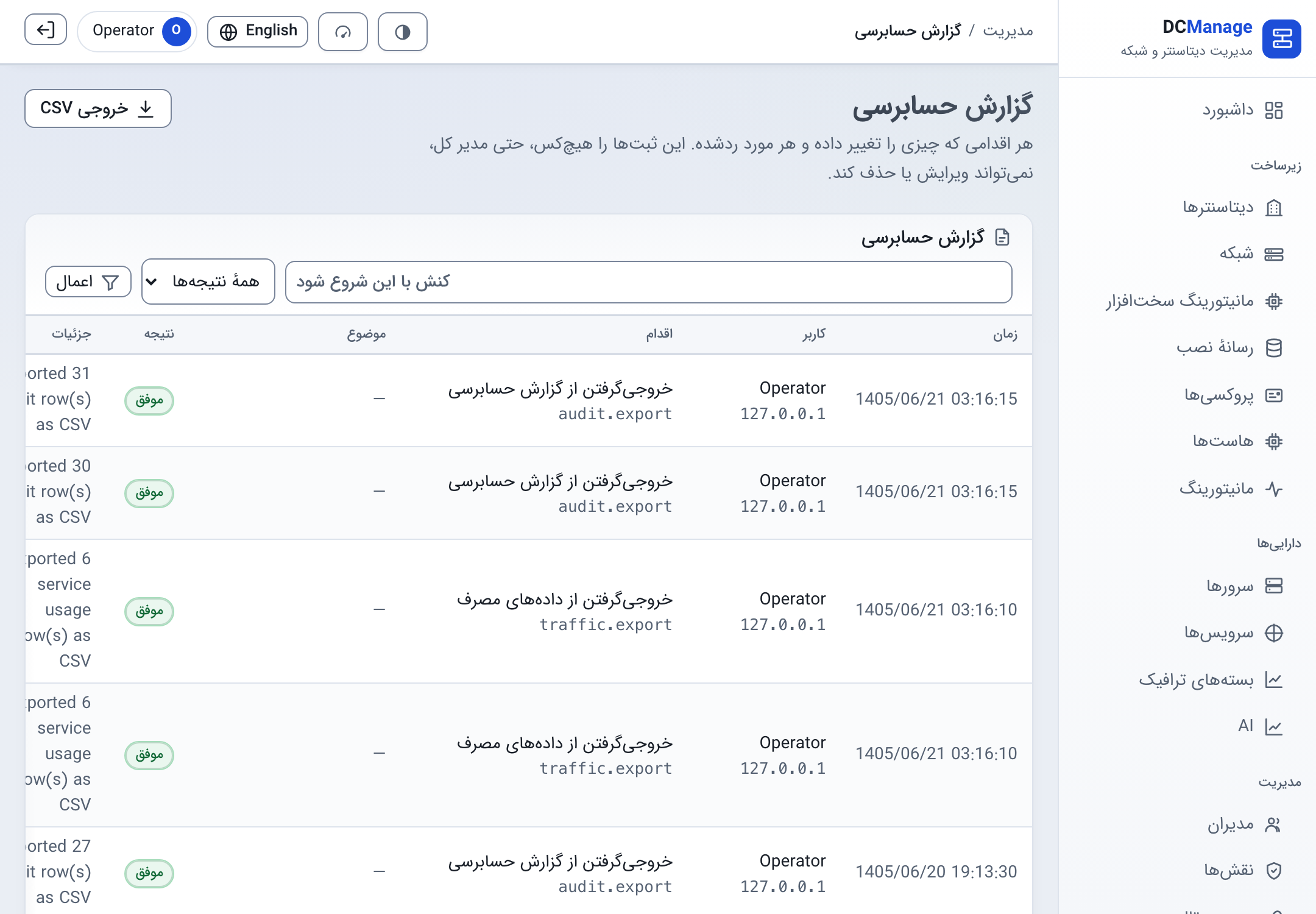Focus the کنش با این شروع شود field
Viewport: 1316px width, 914px height.
click(649, 282)
